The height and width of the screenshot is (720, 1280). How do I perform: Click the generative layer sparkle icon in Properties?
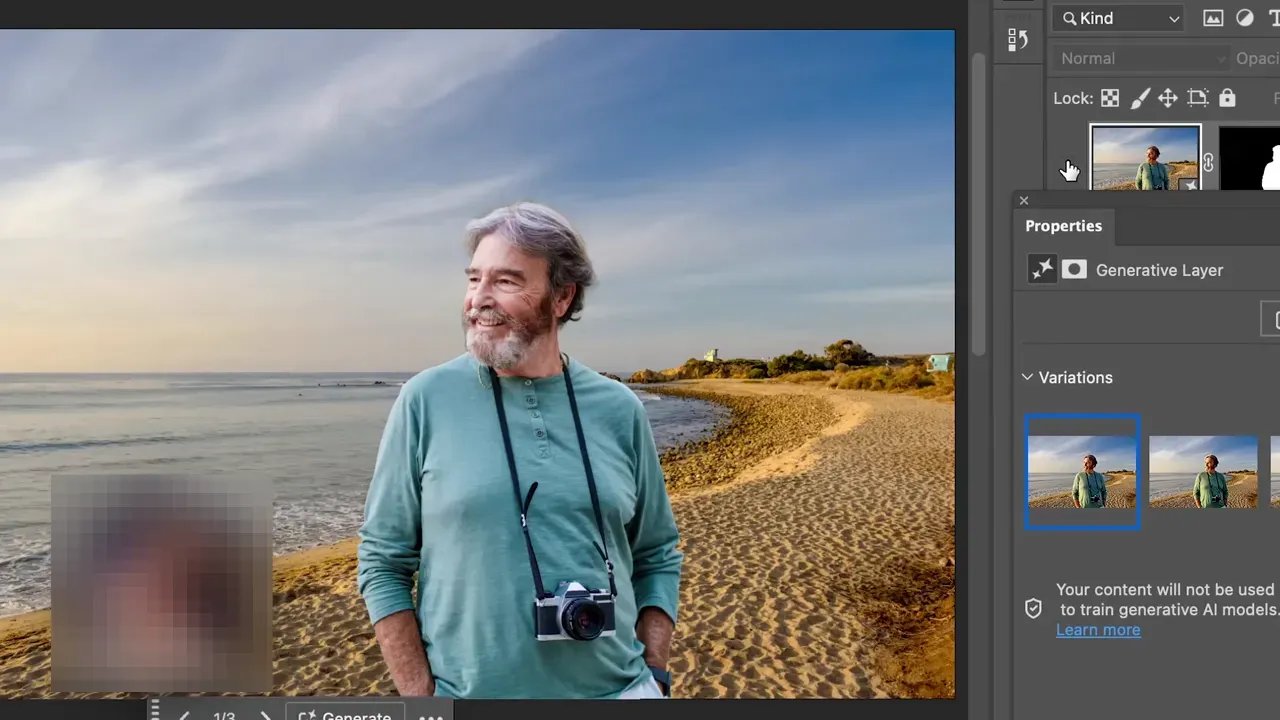coord(1042,270)
